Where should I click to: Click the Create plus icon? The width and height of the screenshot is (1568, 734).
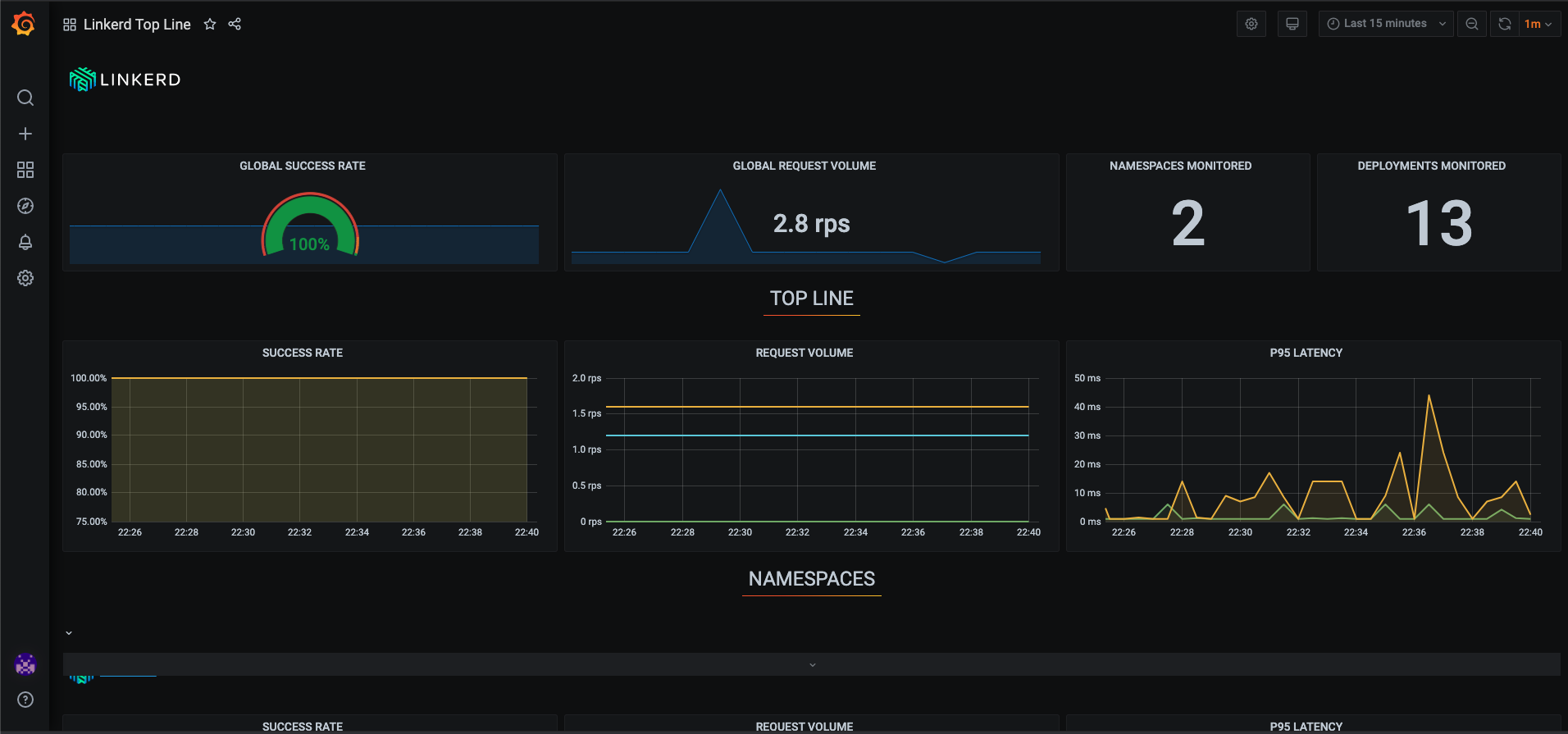25,134
